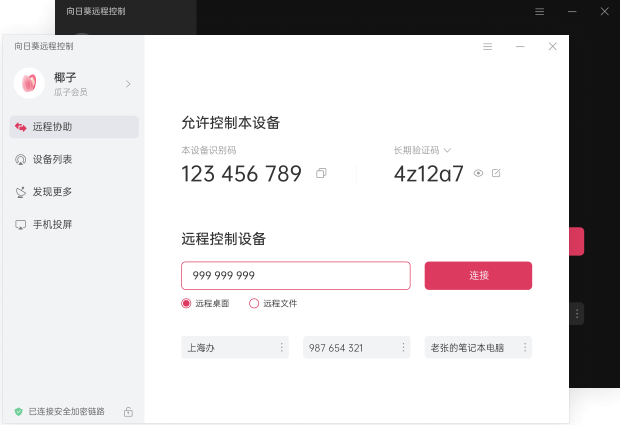Connect to recent device 上海办
The height and width of the screenshot is (425, 620).
235,348
